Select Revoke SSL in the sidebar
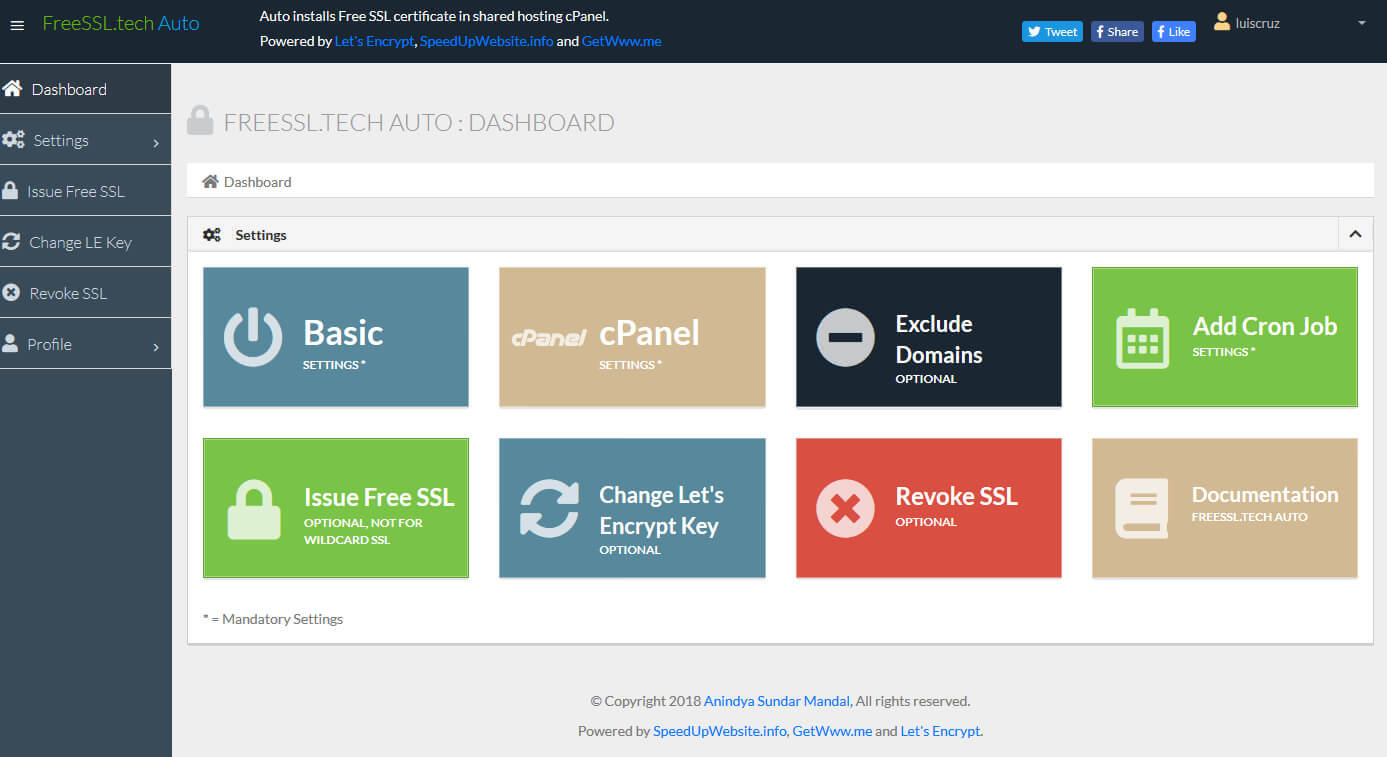The height and width of the screenshot is (757, 1387). (x=85, y=293)
